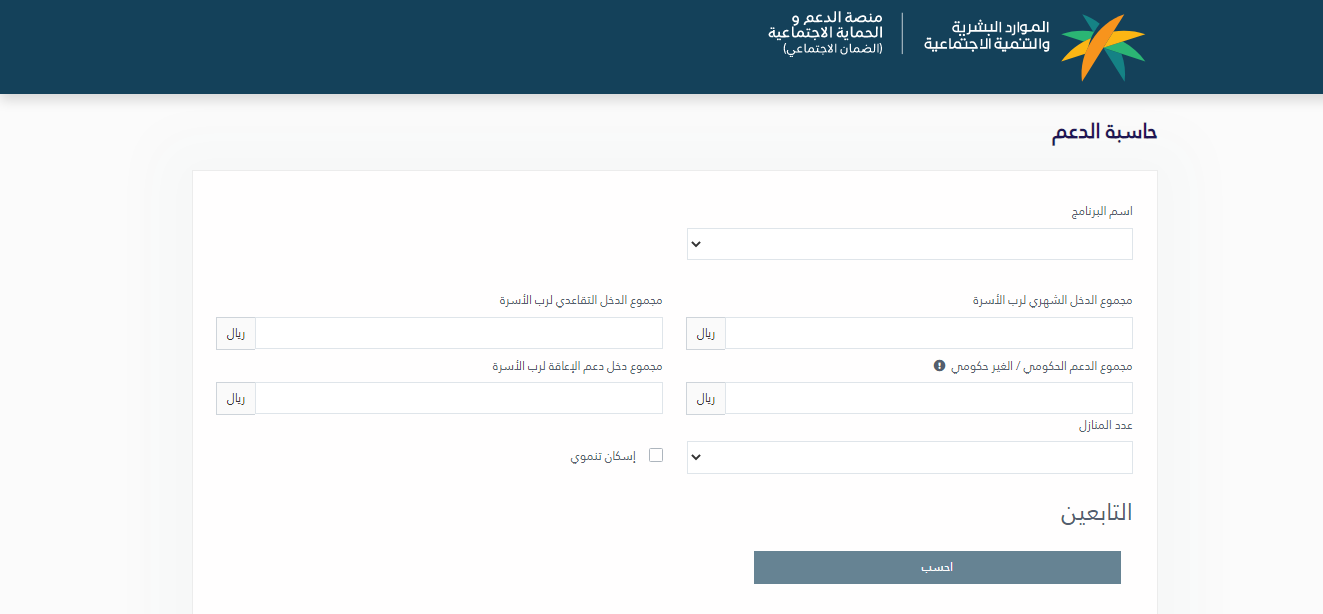Screen dimensions: 1323x614
Task: Click the ريال unit tag on government support field
Action: click(706, 398)
